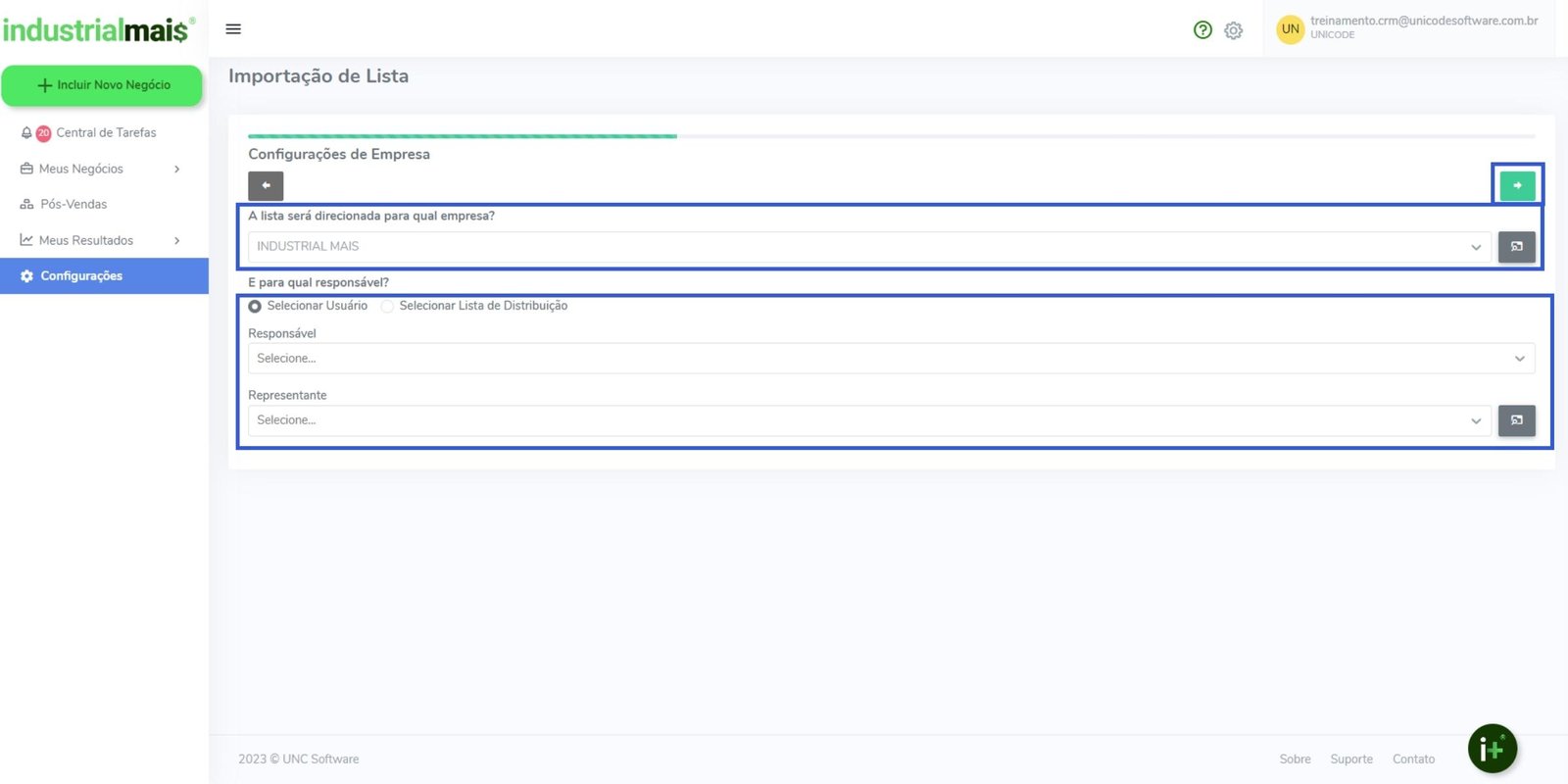Click the green next-step arrow button
Viewport: 1568px width, 784px height.
[x=1517, y=185]
